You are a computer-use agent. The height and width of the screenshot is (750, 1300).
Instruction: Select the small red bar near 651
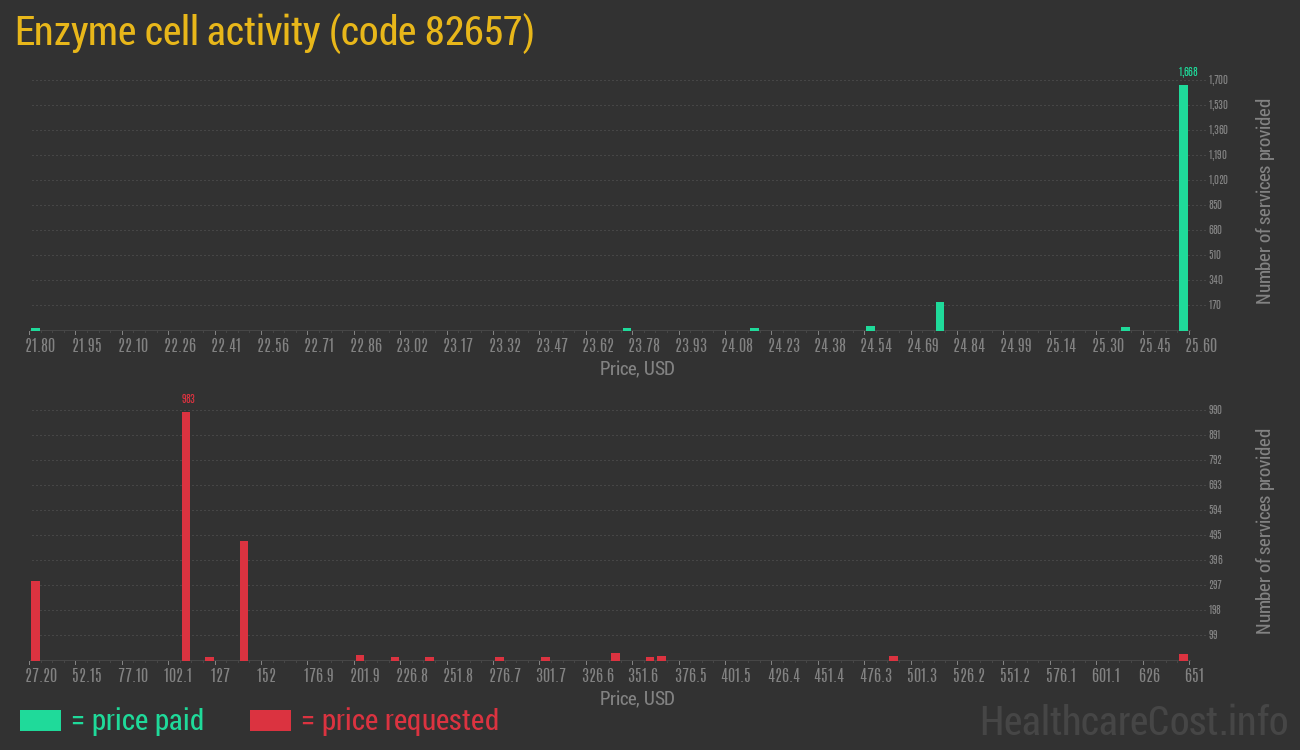point(1183,657)
